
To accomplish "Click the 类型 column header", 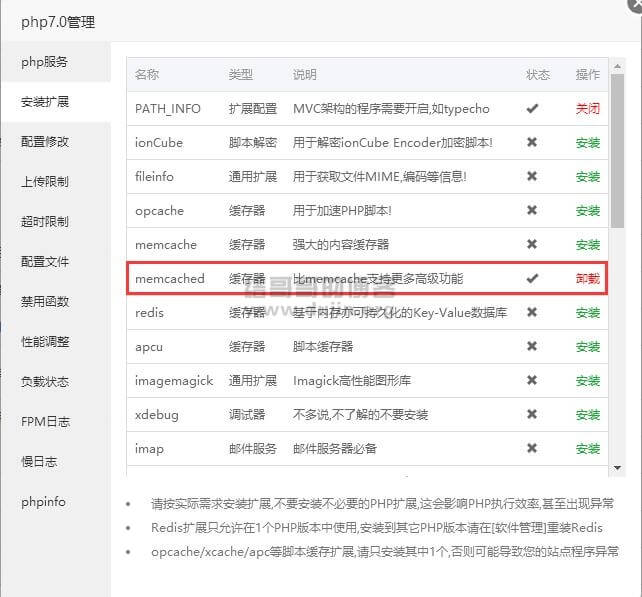I will (241, 75).
